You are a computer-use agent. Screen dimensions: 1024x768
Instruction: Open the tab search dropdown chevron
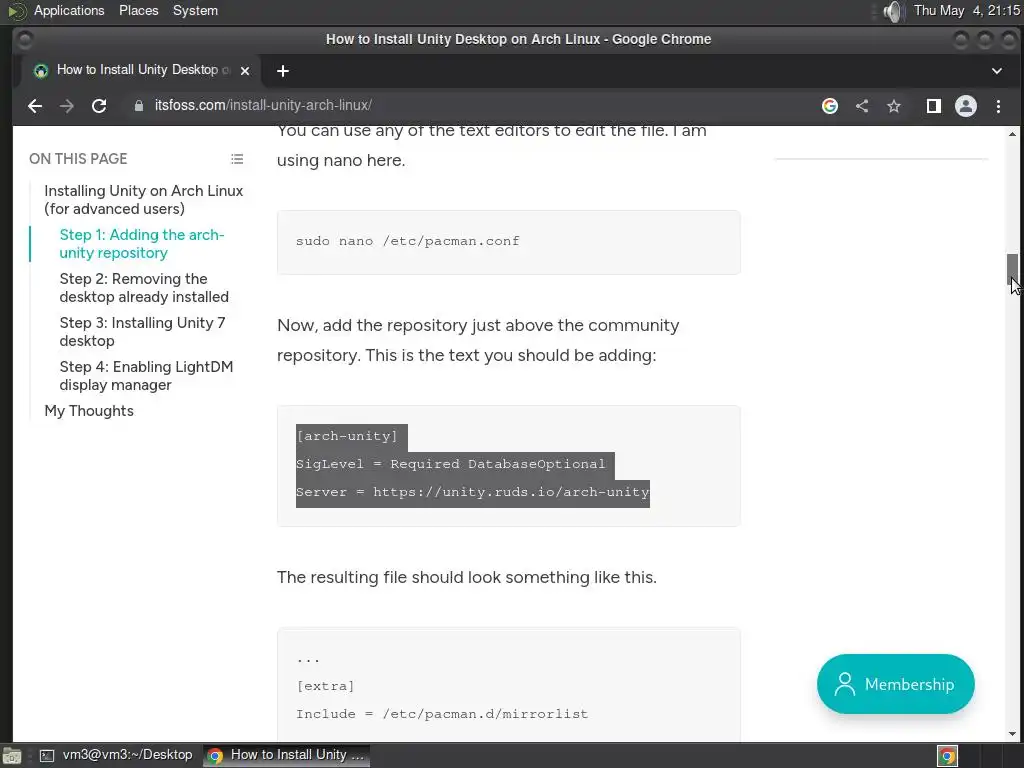pos(997,71)
